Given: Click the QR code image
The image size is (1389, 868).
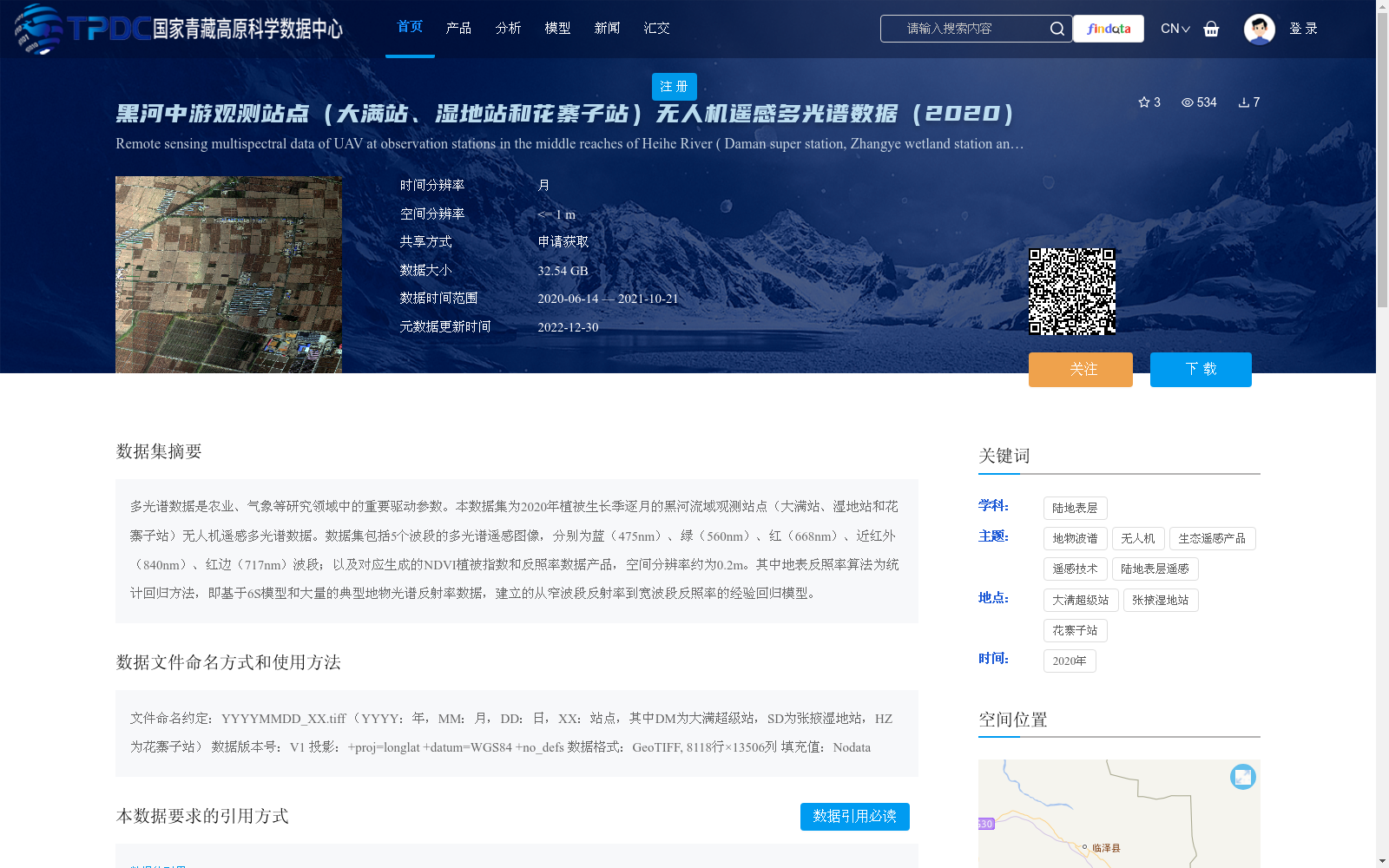Looking at the screenshot, I should pos(1072,292).
